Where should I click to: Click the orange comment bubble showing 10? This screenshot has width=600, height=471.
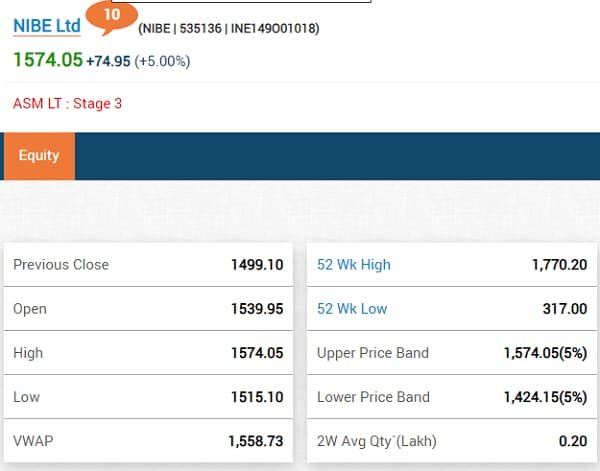pyautogui.click(x=111, y=16)
